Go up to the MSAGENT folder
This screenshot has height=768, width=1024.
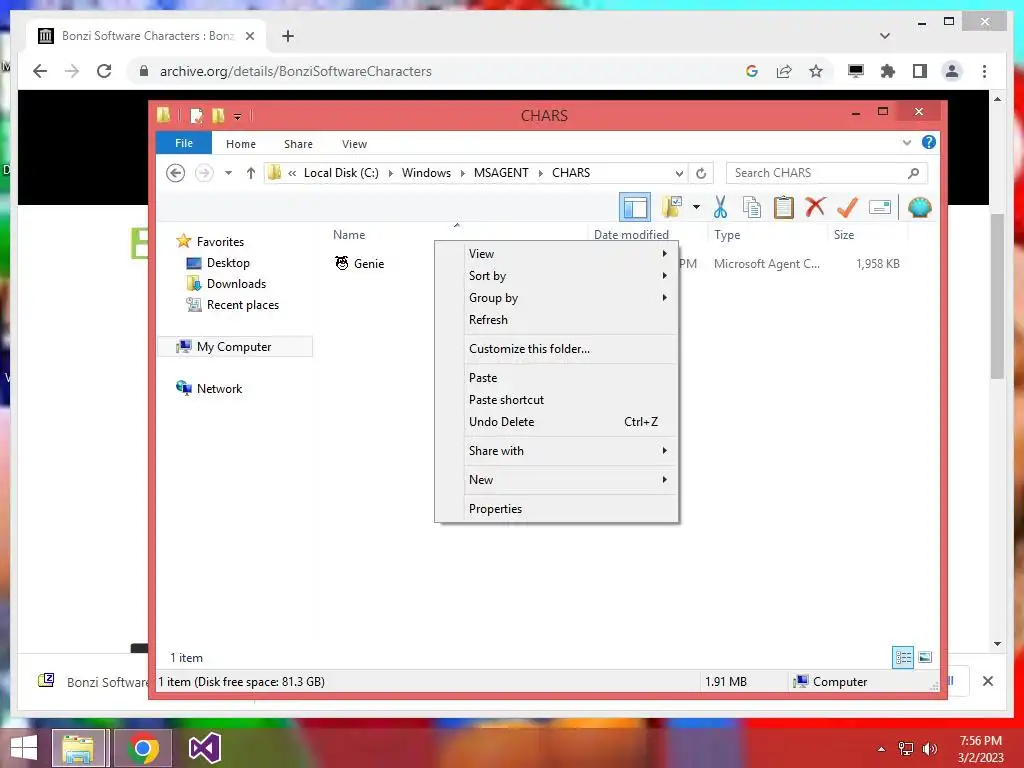250,173
